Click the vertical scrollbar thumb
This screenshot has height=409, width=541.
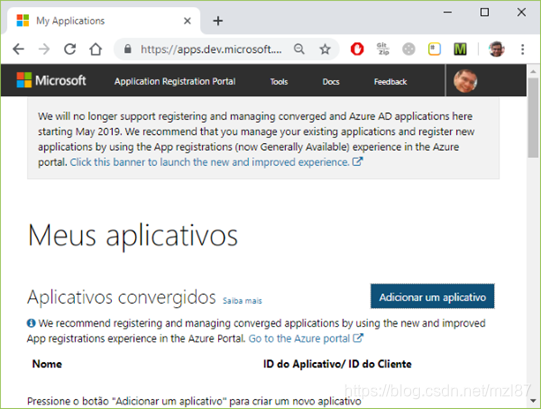pos(533,117)
